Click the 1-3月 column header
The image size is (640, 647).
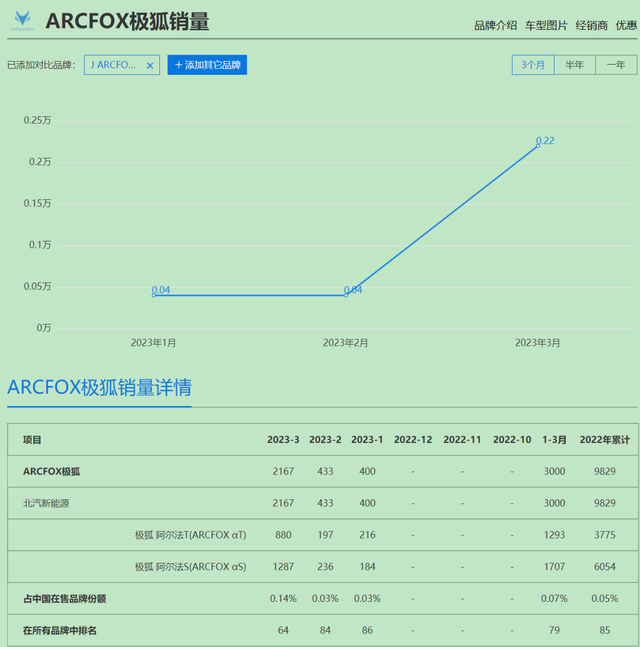click(x=554, y=439)
